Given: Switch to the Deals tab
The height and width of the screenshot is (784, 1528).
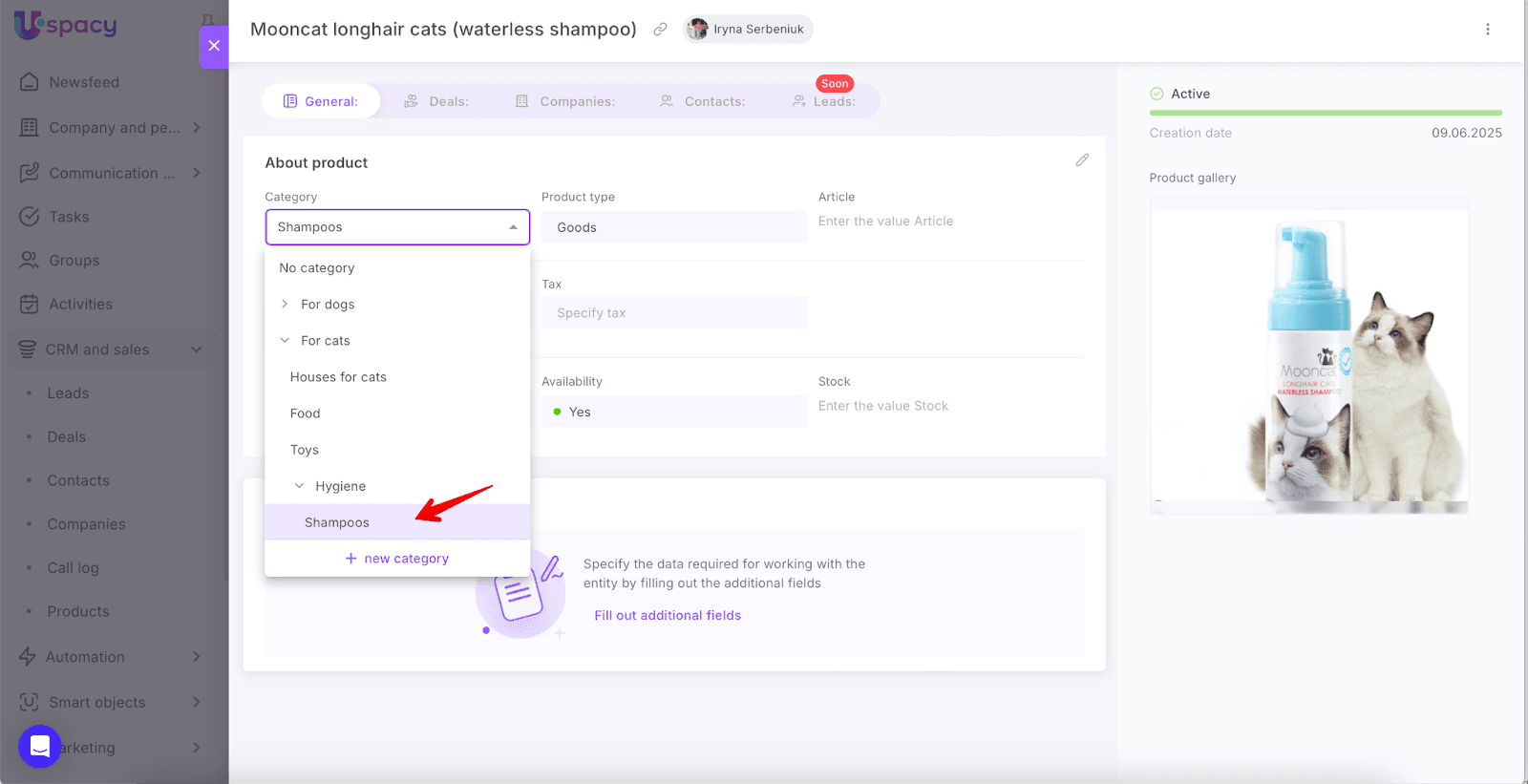Looking at the screenshot, I should coord(436,101).
